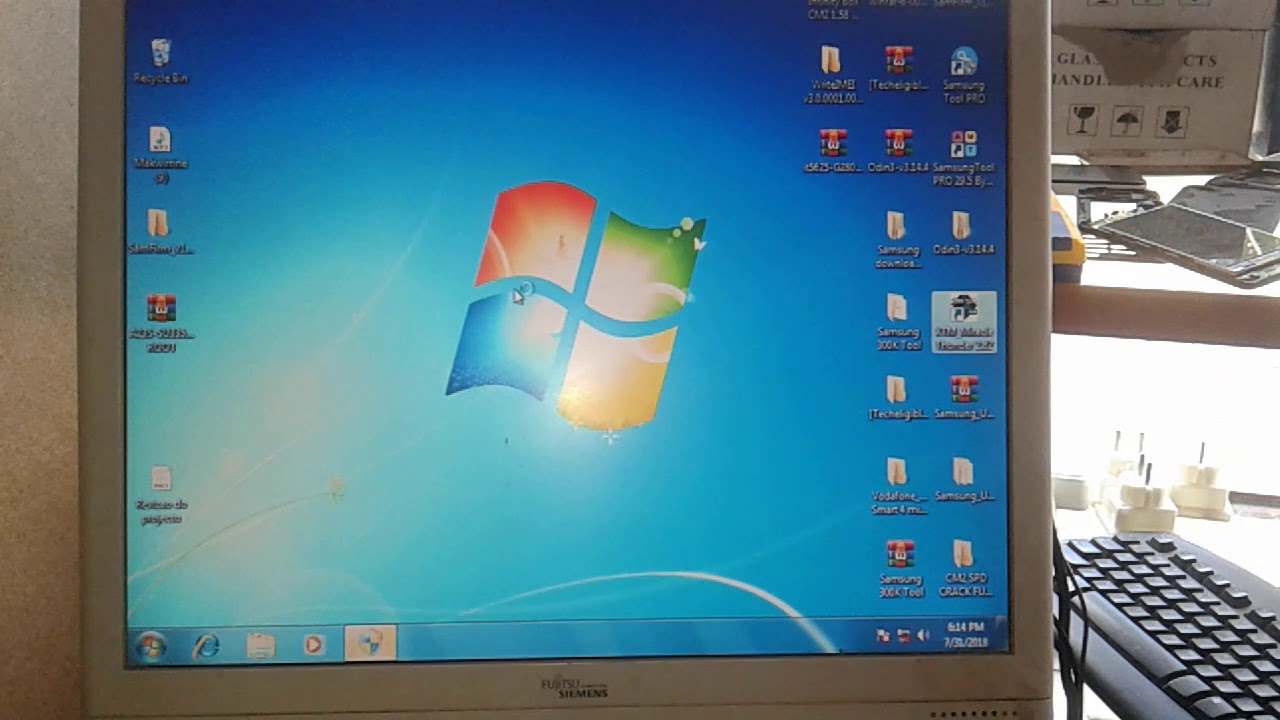The height and width of the screenshot is (720, 1280).
Task: Open the WriteIMEI v3.0.0001 folder
Action: coord(832,74)
